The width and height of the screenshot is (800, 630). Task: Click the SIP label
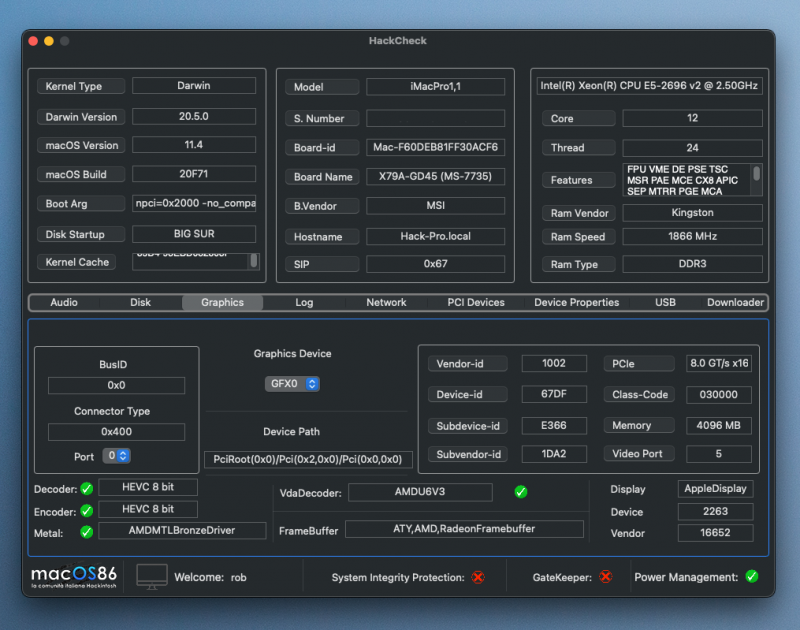click(x=322, y=264)
